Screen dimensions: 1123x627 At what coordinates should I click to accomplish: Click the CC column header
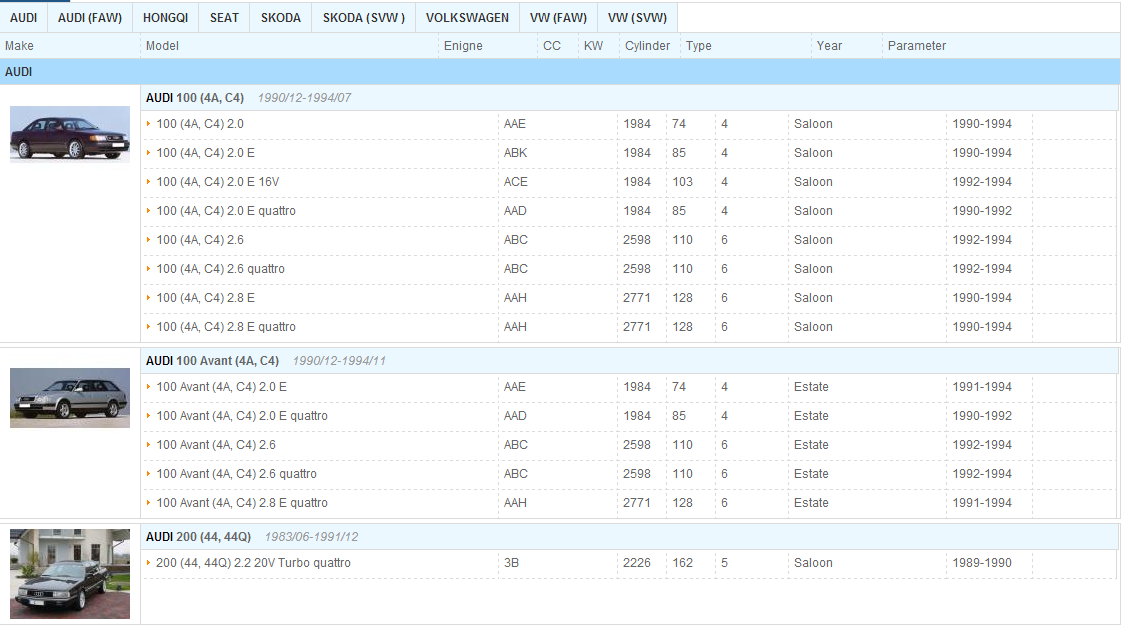(x=551, y=46)
